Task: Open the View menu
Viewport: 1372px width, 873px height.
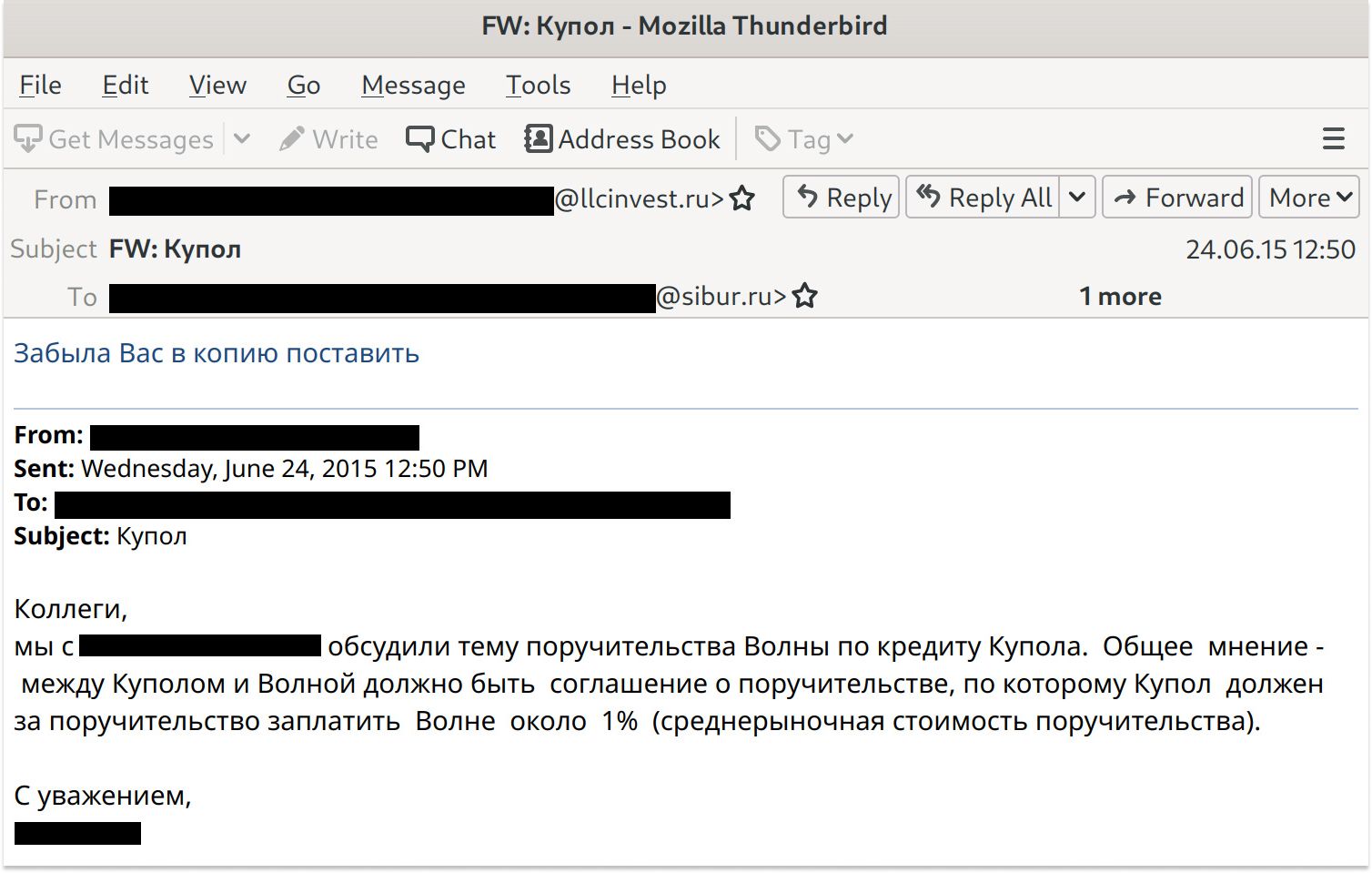Action: click(x=217, y=85)
